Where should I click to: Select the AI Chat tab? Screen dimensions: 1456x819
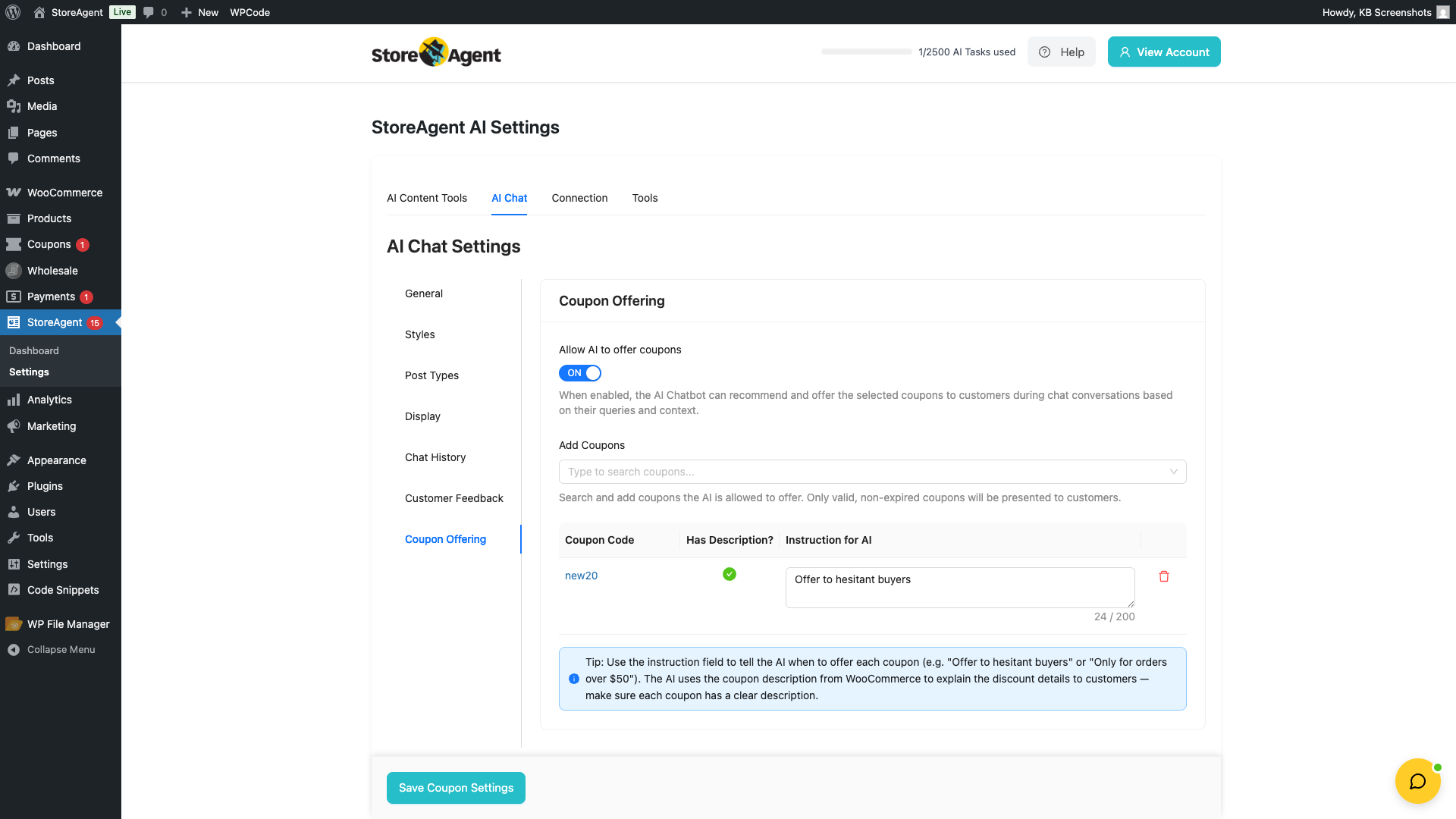(509, 198)
